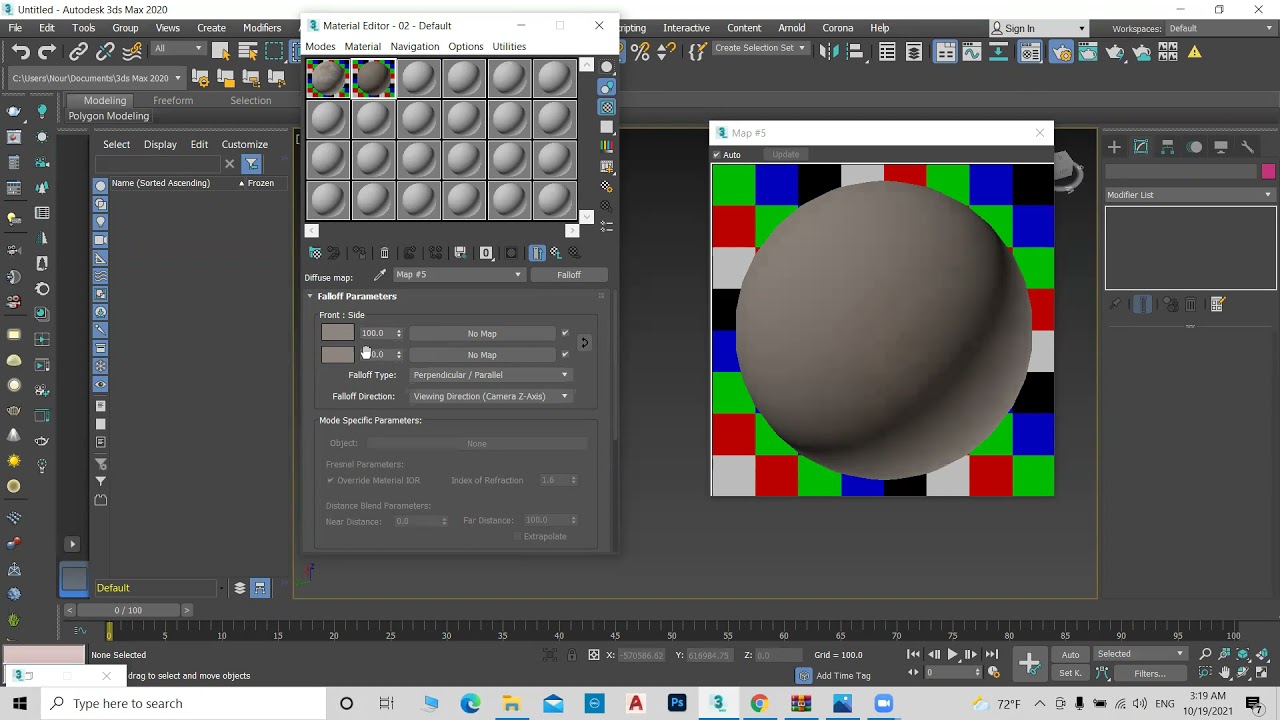
Task: Activate the Select and Link tool
Action: pyautogui.click(x=79, y=52)
